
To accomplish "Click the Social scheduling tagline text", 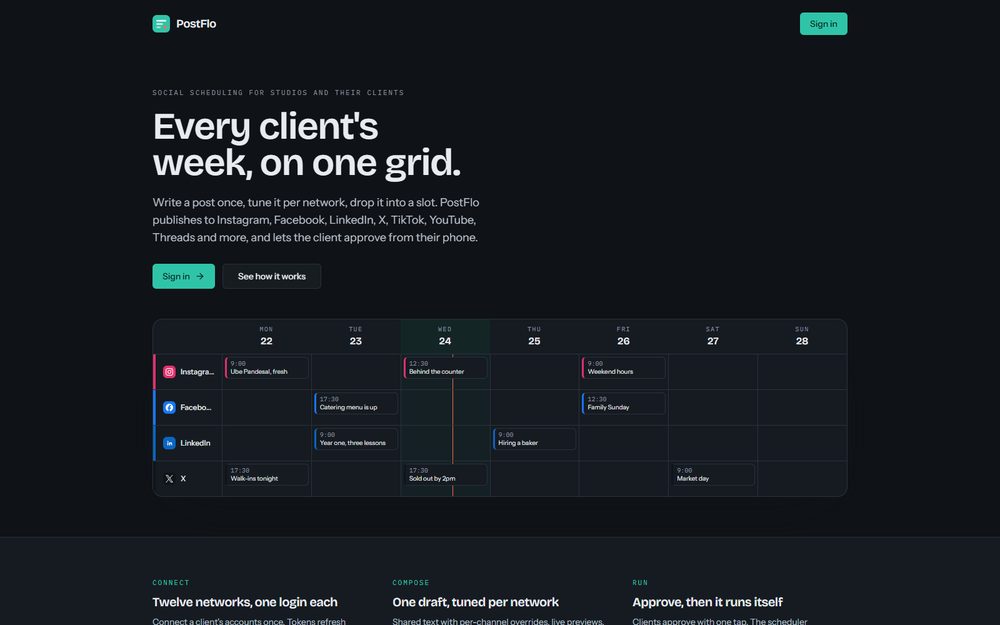I will tap(278, 92).
